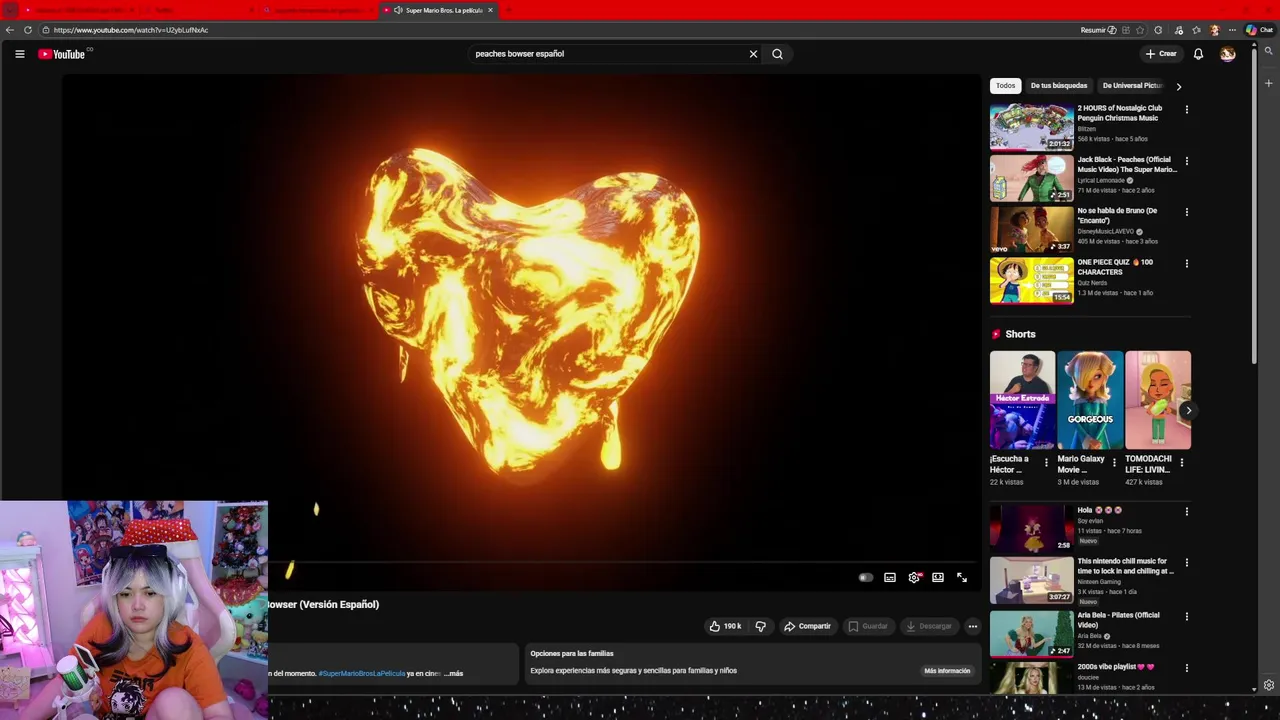Open the 2 HOURS of Nostalgic Club Penguin thumbnail

pyautogui.click(x=1032, y=126)
